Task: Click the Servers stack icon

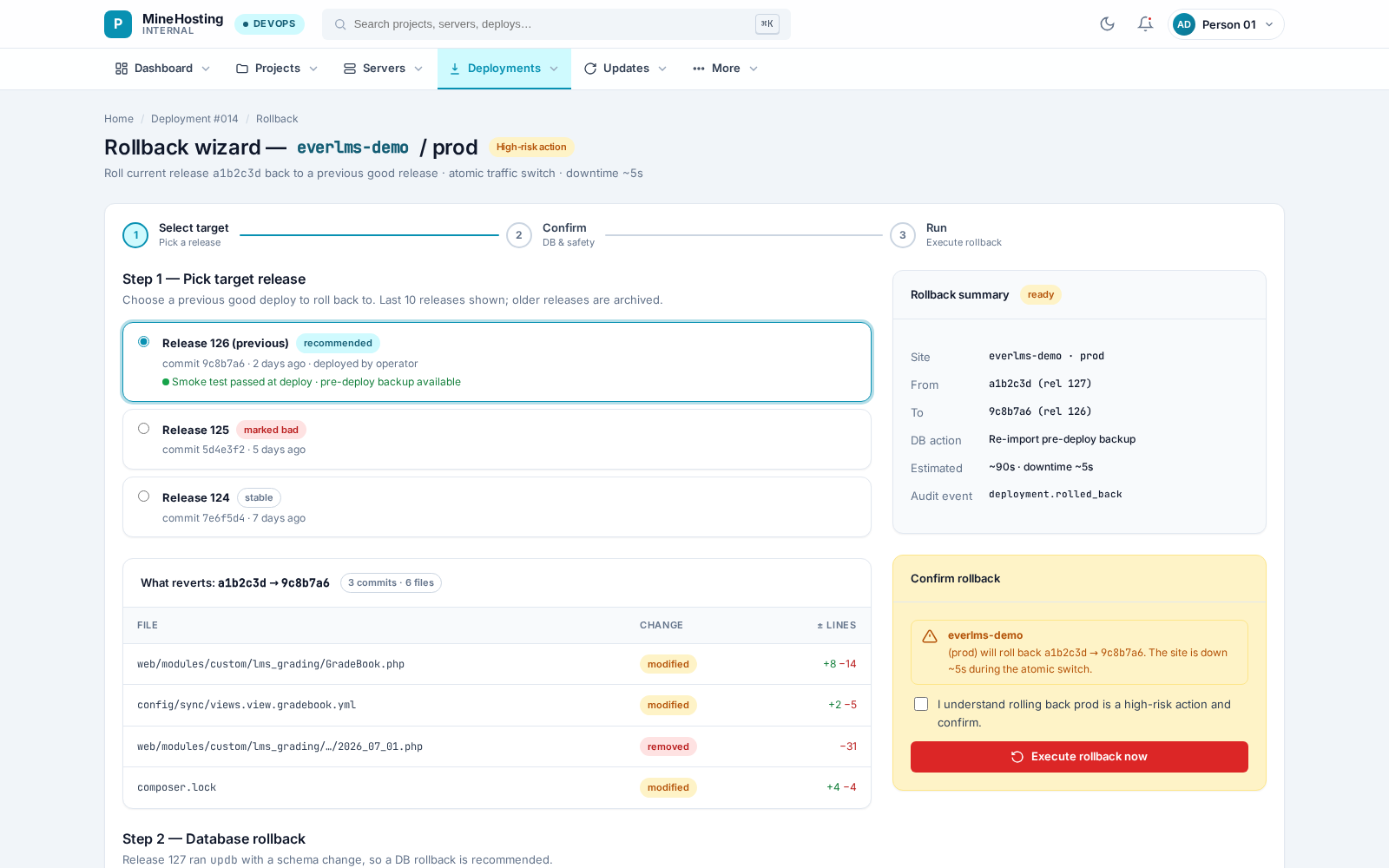Action: [350, 69]
